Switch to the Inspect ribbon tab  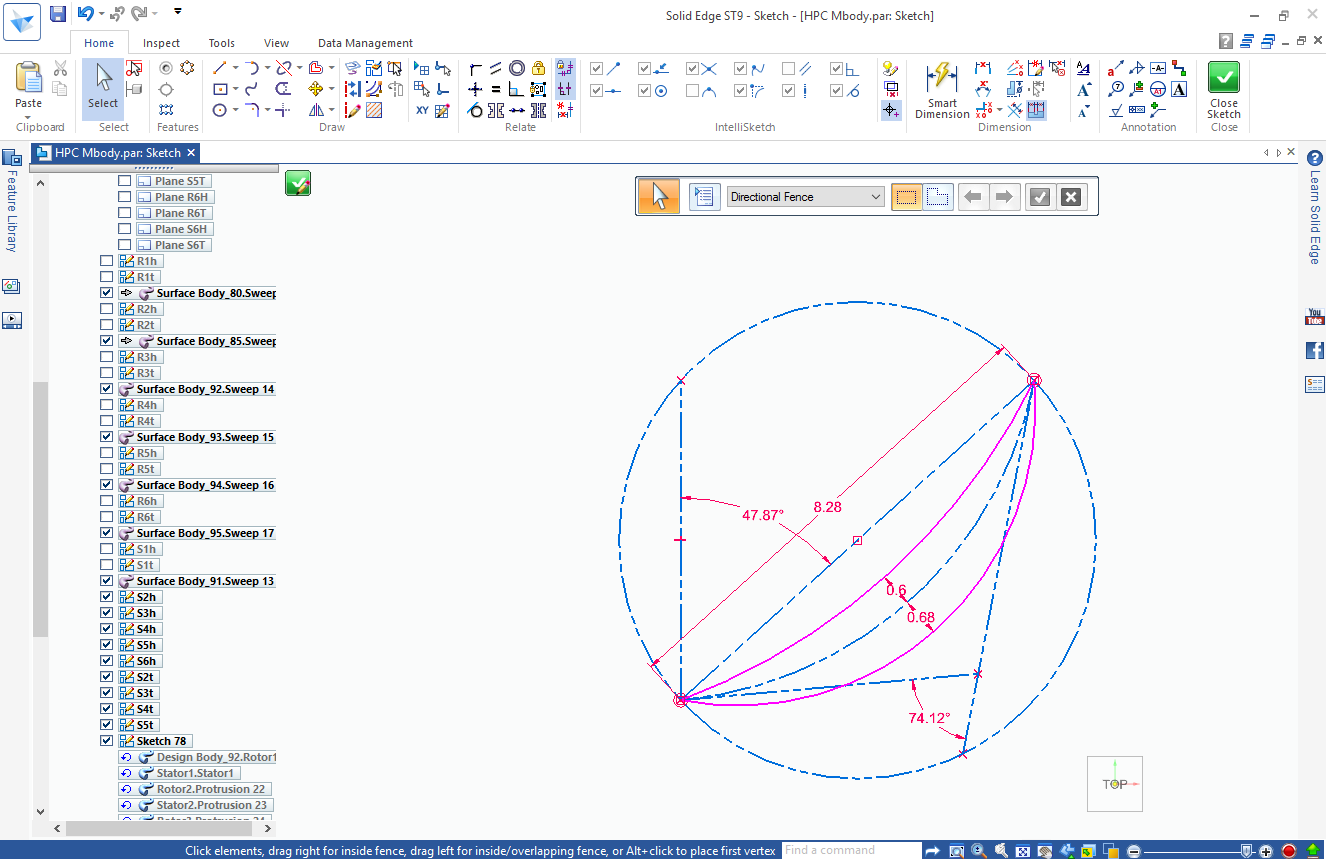tap(161, 43)
